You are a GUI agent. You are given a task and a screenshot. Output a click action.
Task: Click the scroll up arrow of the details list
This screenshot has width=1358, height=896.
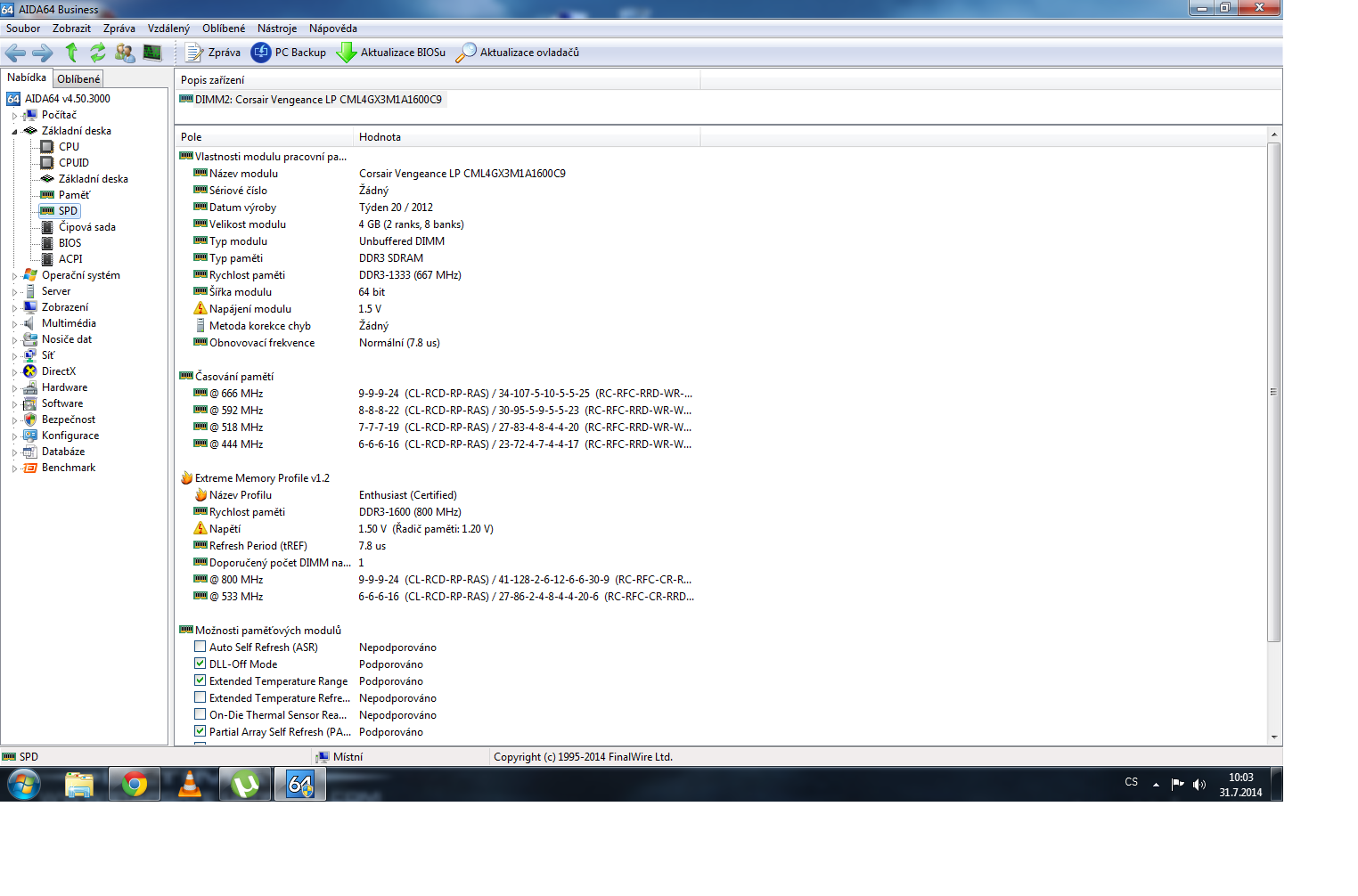1274,134
